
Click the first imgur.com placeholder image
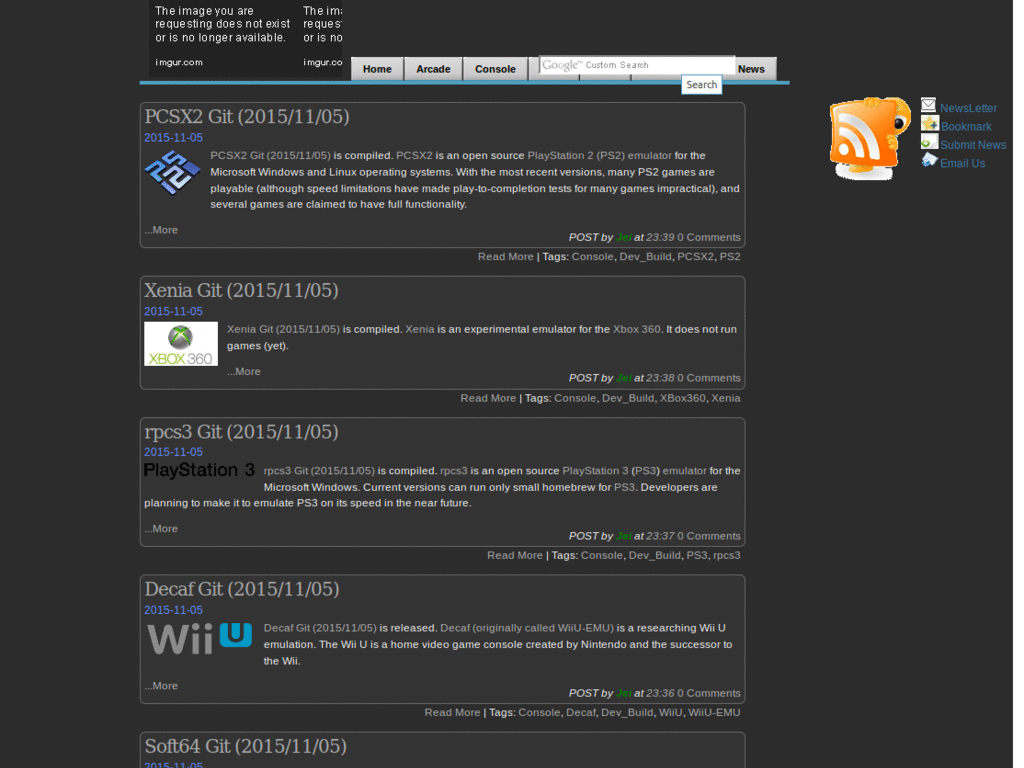222,37
